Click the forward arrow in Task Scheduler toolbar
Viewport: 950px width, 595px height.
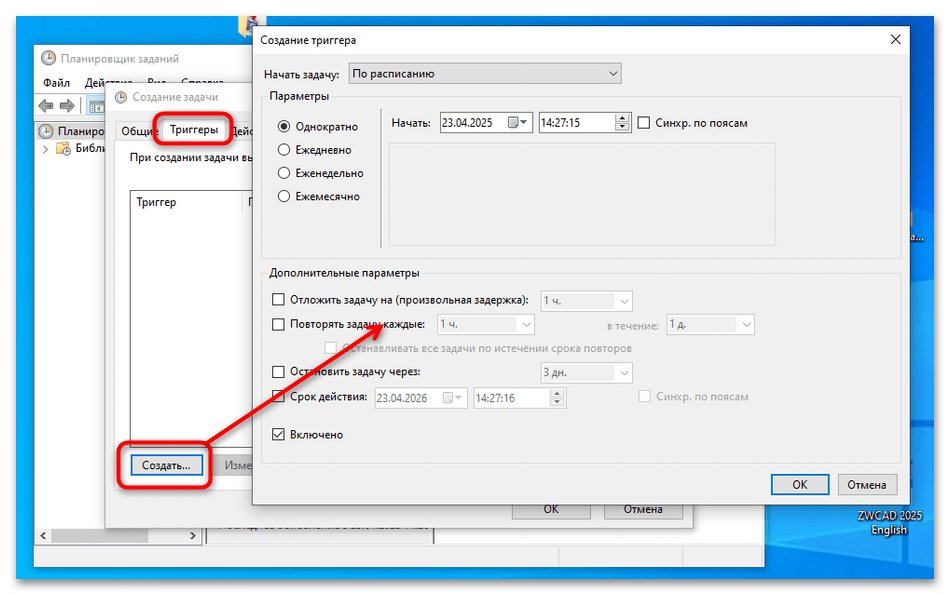coord(67,106)
